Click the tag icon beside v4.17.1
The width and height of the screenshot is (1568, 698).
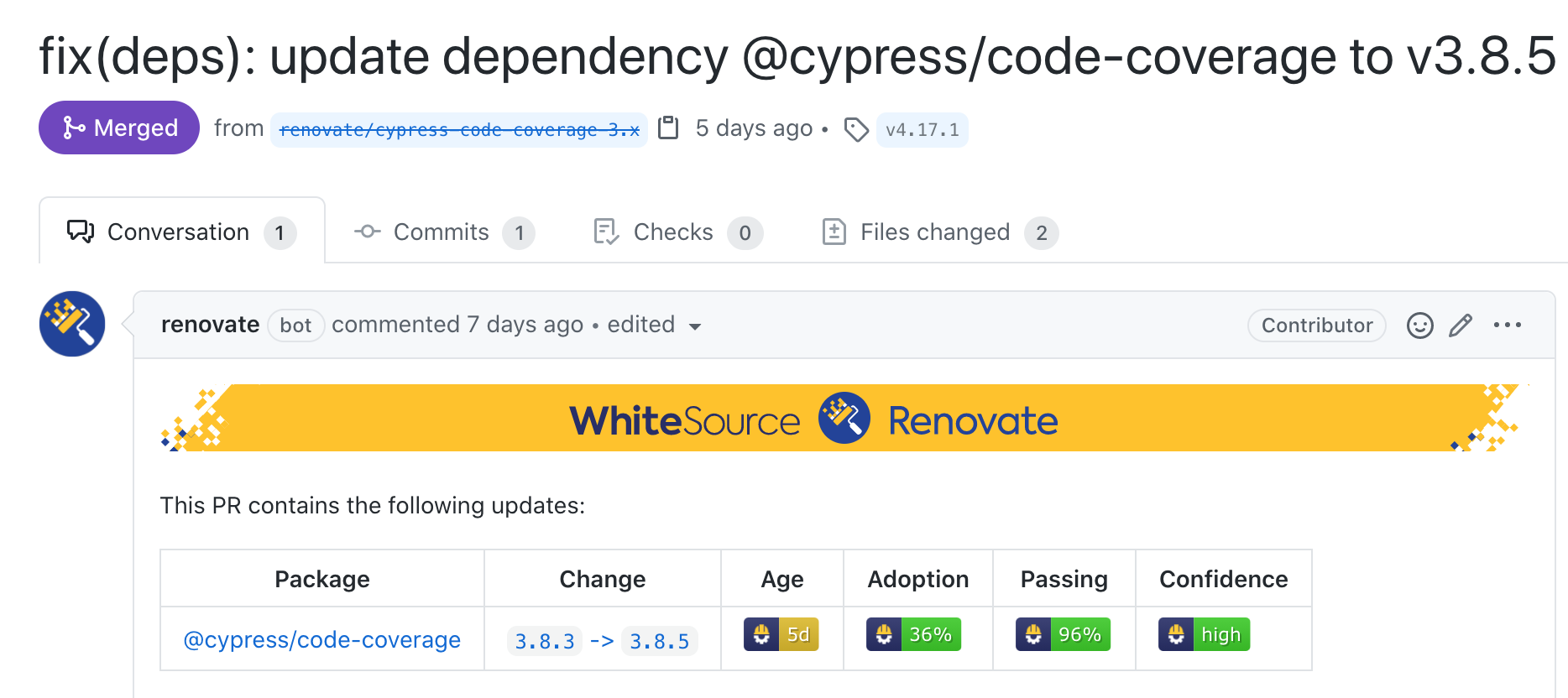point(856,129)
